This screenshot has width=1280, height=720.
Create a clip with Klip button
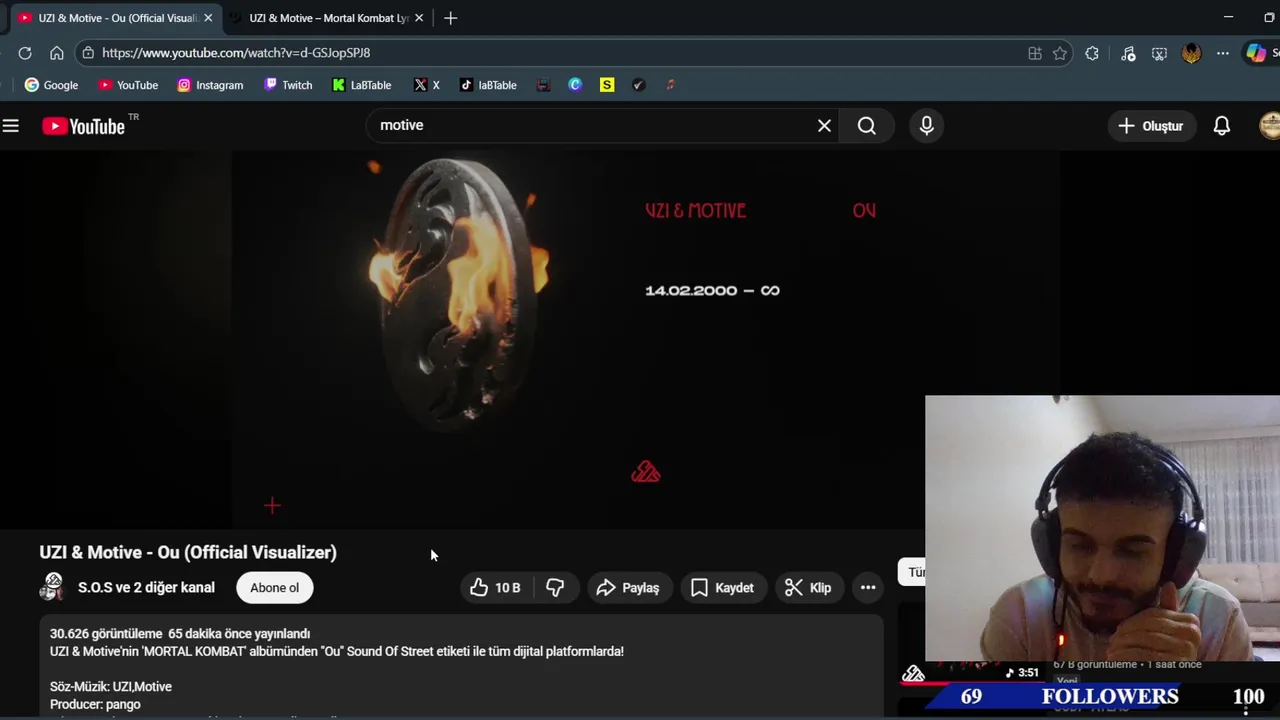pos(808,587)
